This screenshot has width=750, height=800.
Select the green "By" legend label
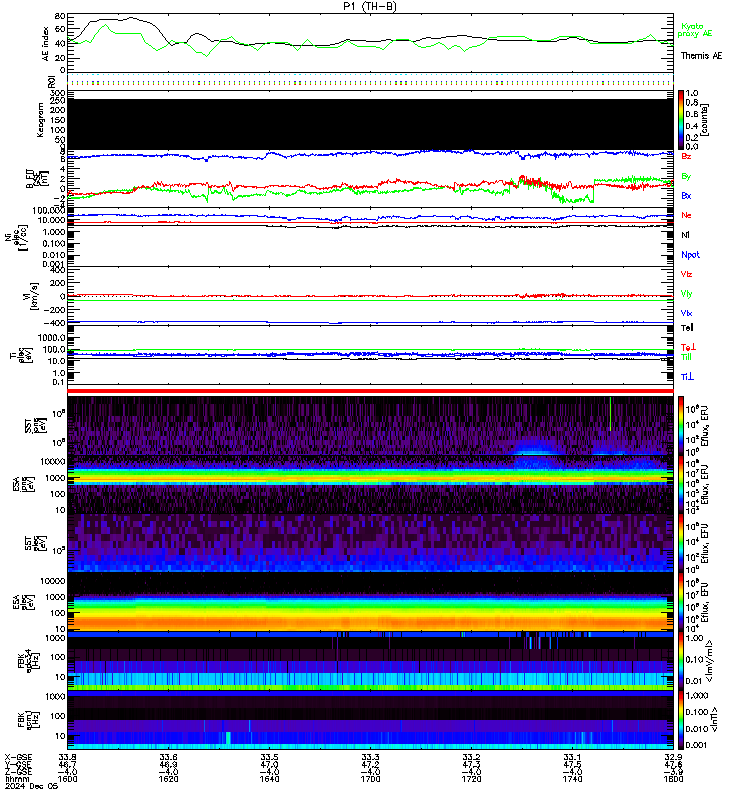click(x=686, y=176)
